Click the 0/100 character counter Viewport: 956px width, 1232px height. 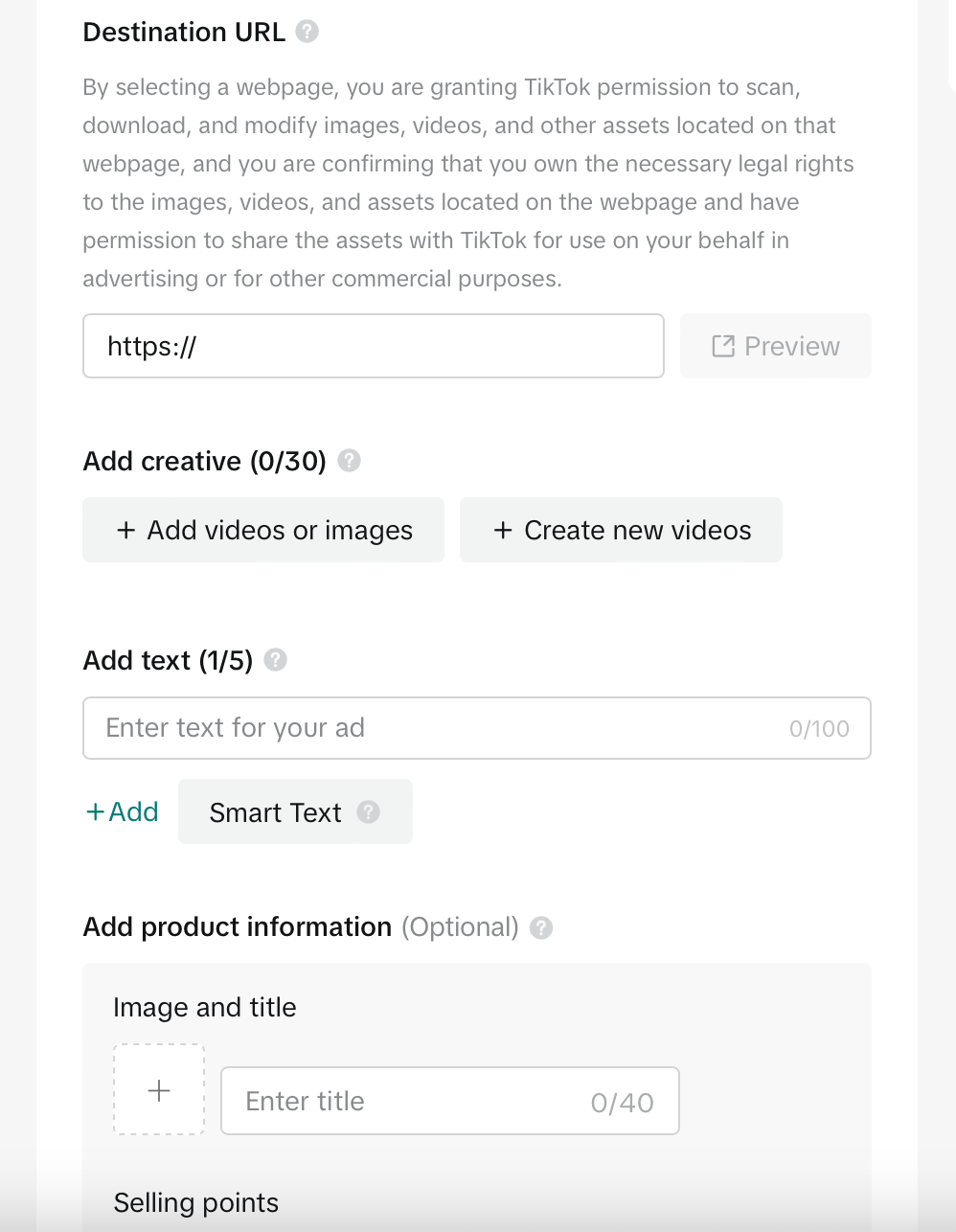(x=819, y=729)
